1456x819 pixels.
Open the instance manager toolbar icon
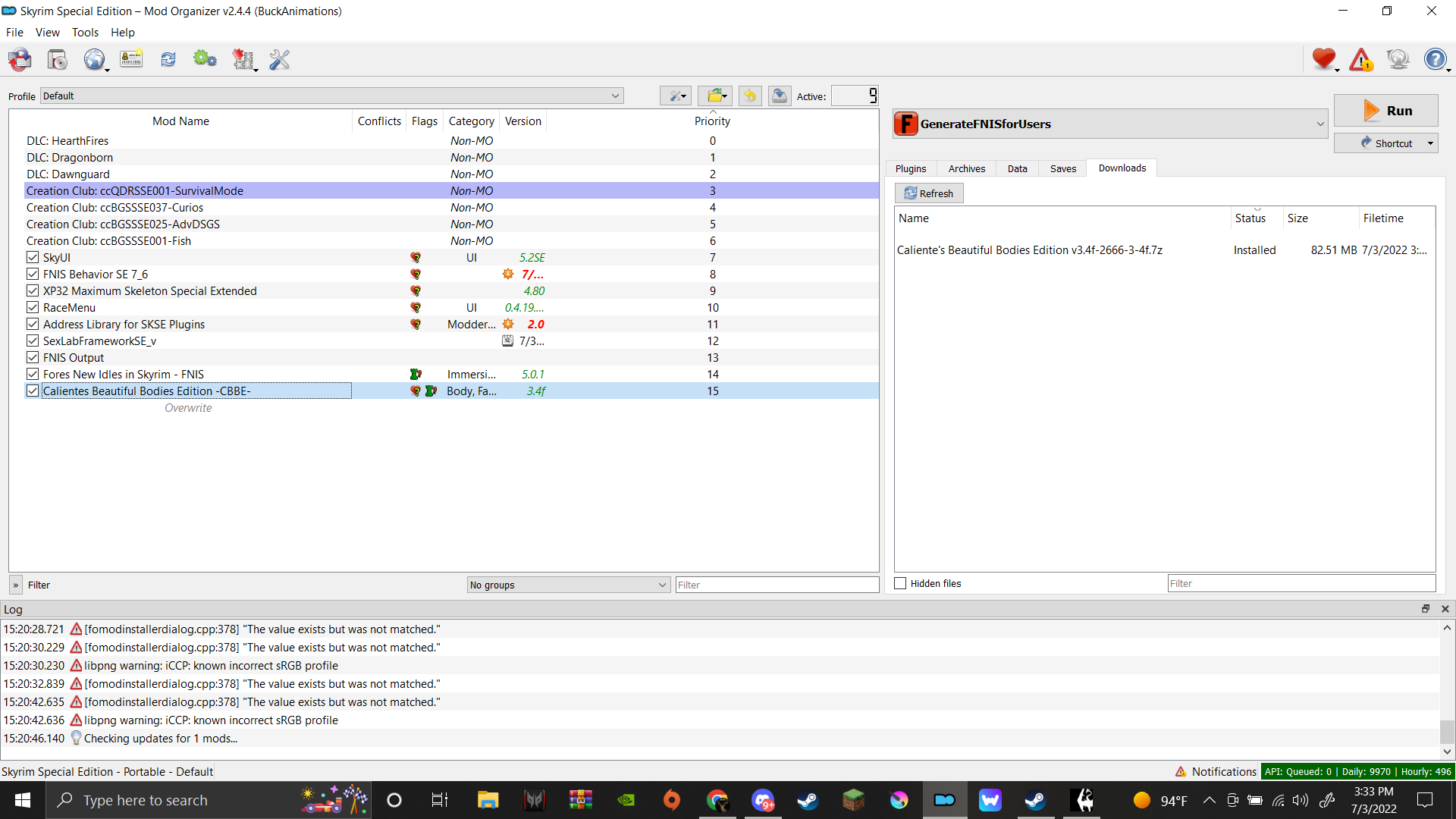tap(20, 59)
